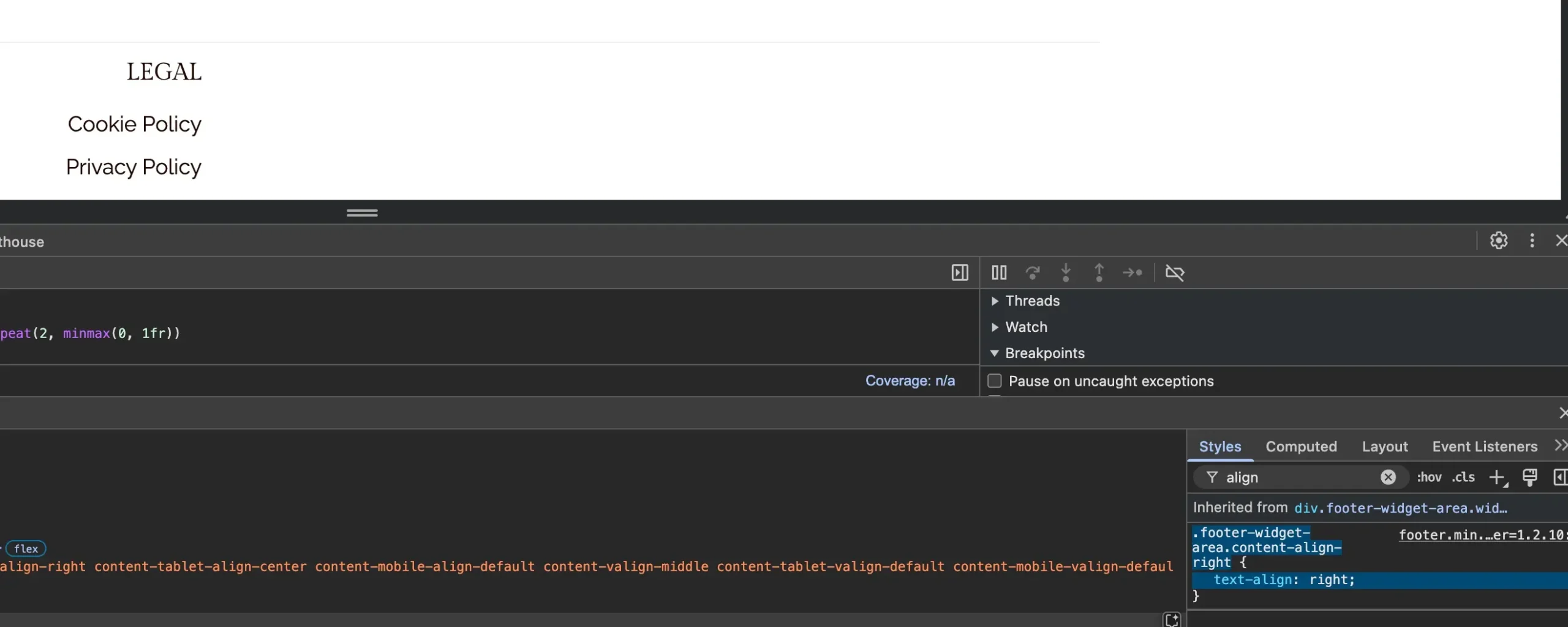Open DevTools settings gear
The image size is (1568, 627).
1499,241
